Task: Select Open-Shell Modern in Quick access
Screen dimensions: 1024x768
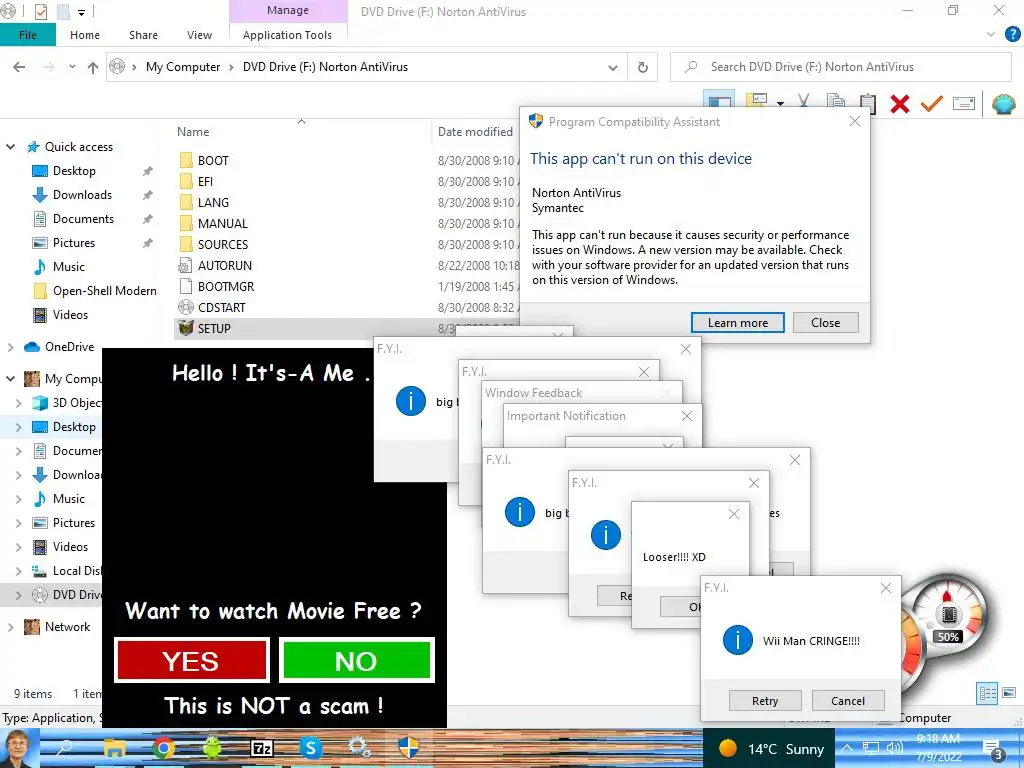Action: pyautogui.click(x=104, y=291)
